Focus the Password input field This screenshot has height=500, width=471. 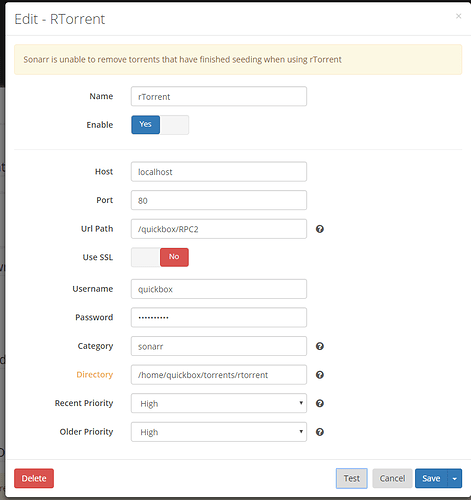point(219,317)
